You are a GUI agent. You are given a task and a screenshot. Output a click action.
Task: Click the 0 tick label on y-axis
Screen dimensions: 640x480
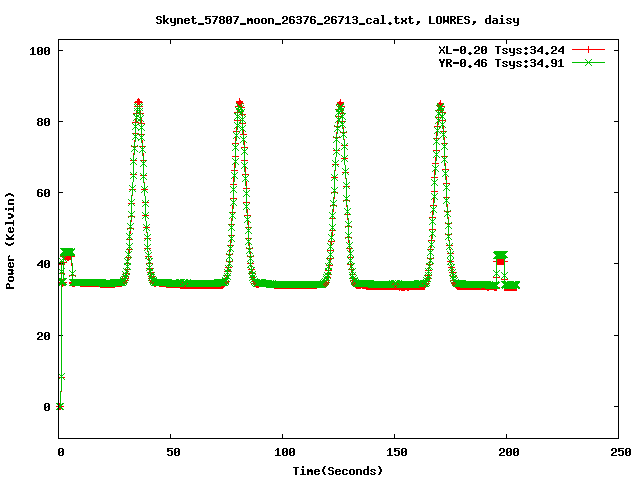click(x=47, y=407)
